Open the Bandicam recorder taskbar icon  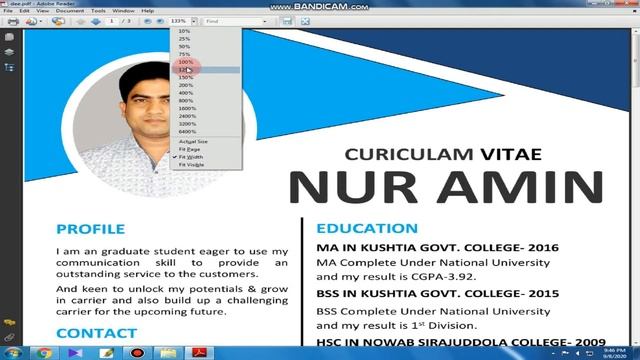coord(138,353)
